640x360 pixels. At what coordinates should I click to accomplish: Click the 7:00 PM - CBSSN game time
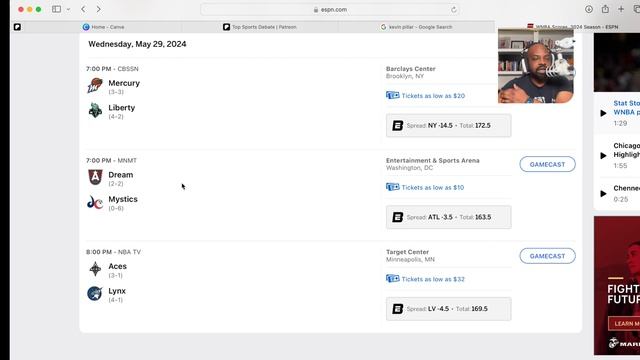pyautogui.click(x=112, y=69)
